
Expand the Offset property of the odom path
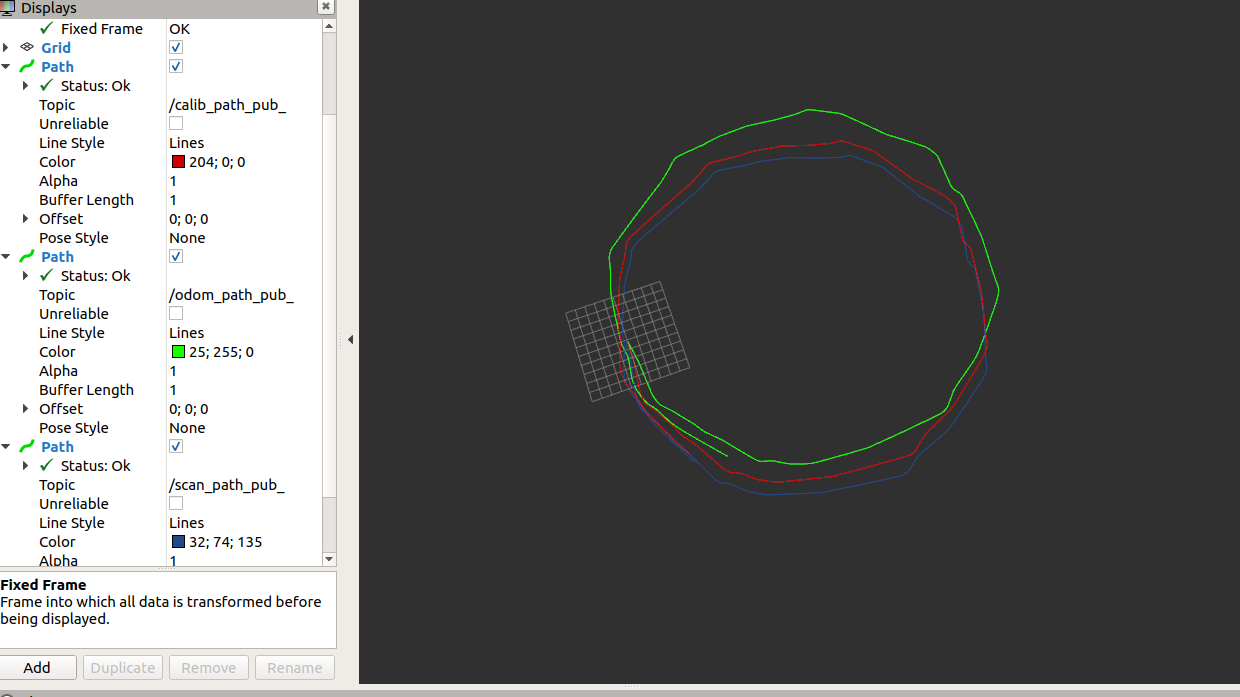click(25, 408)
